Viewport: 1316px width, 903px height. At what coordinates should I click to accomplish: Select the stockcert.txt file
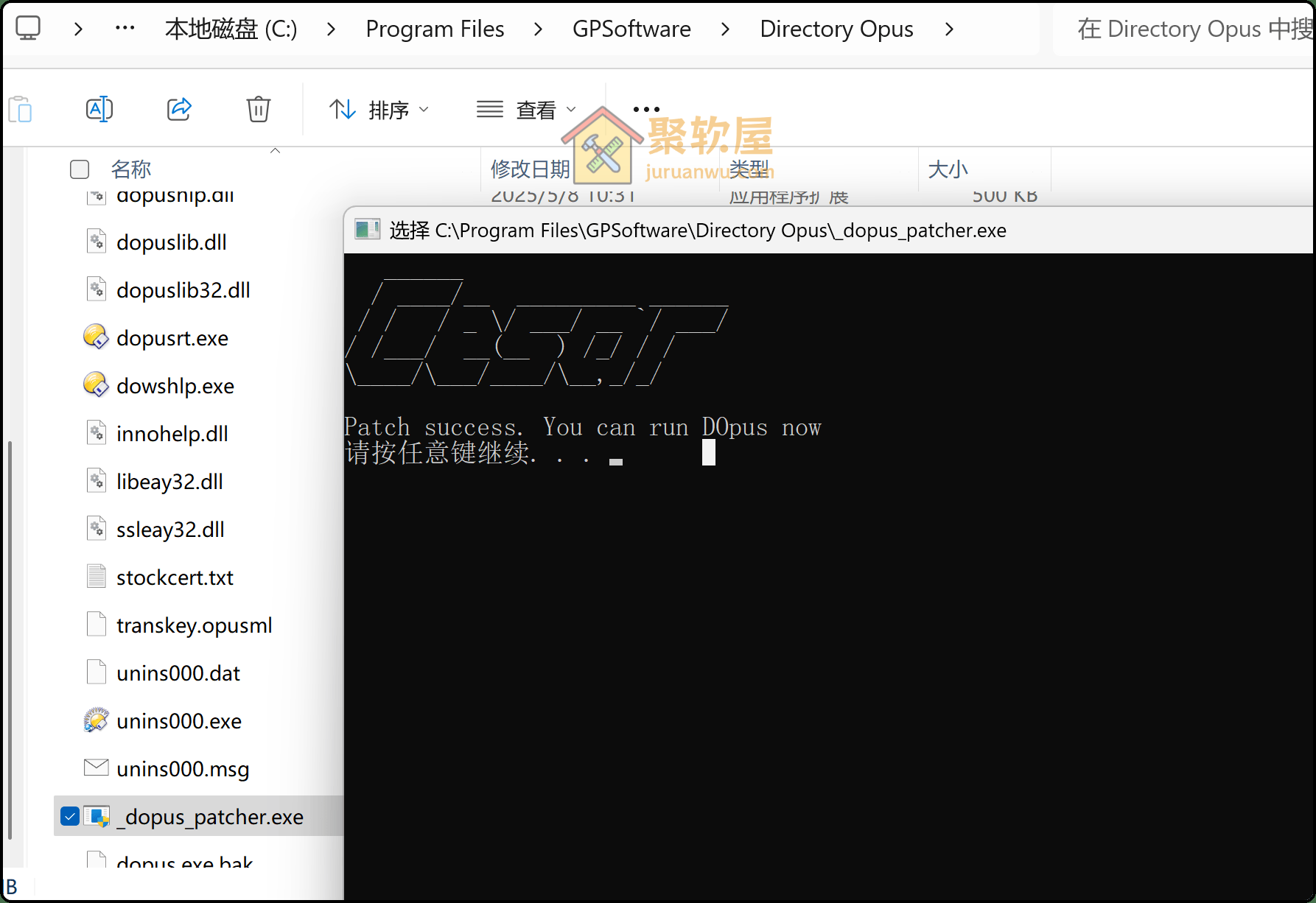click(x=175, y=577)
